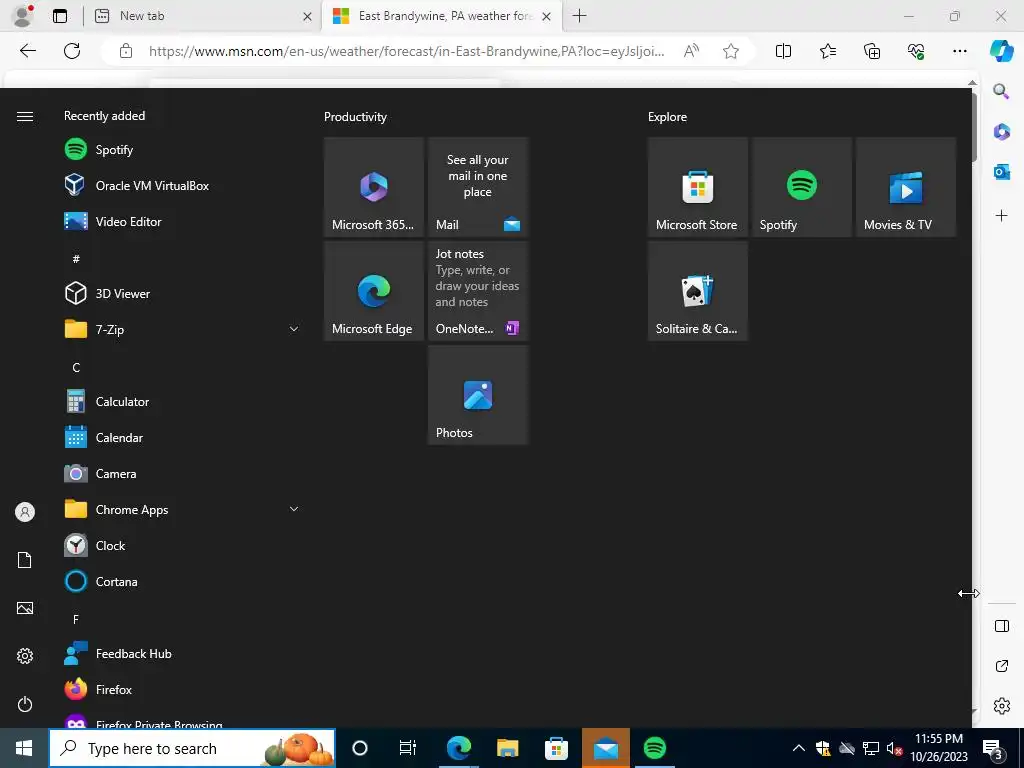Open the Calendar app
1024x768 pixels.
[x=182, y=438]
